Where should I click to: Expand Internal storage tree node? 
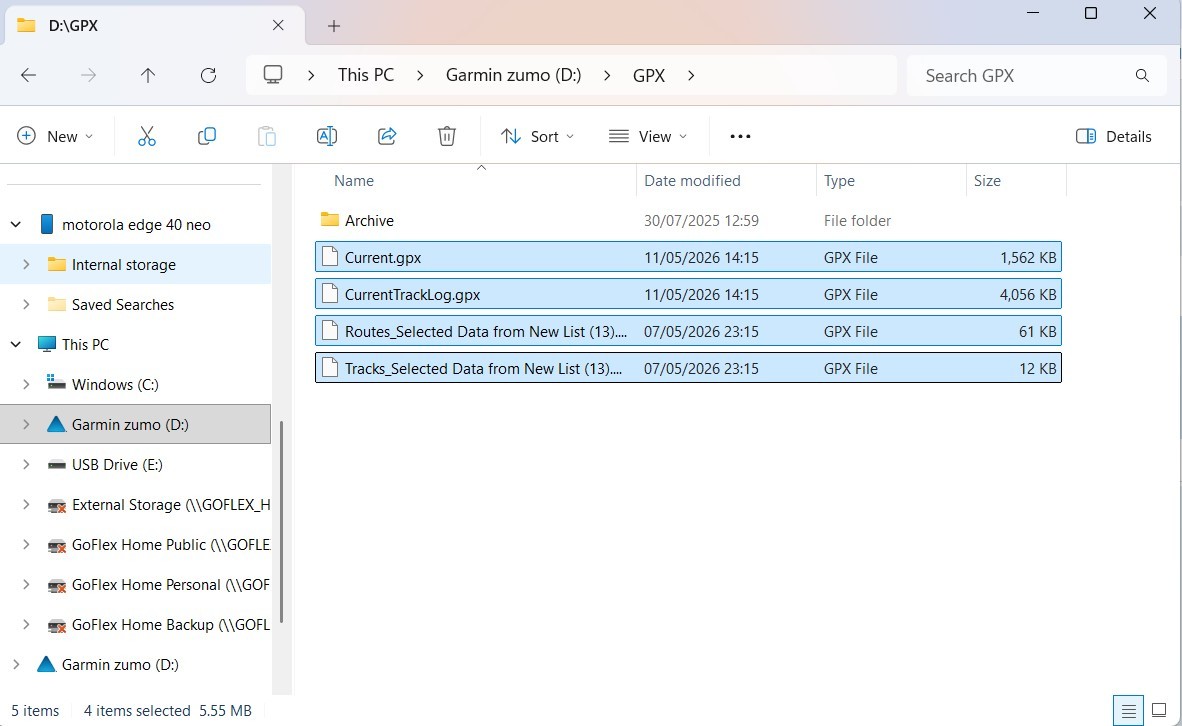[26, 265]
